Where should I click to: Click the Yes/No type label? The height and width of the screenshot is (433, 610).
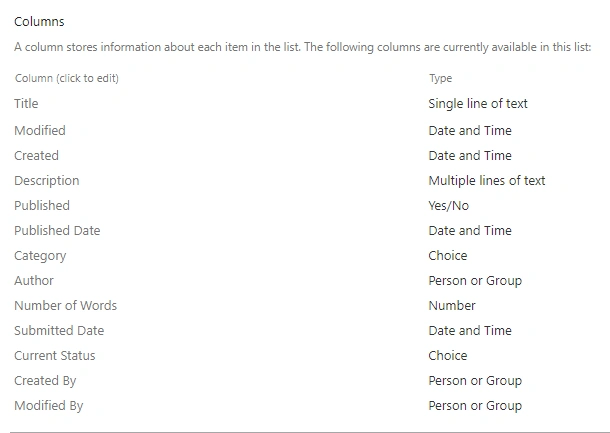point(449,205)
